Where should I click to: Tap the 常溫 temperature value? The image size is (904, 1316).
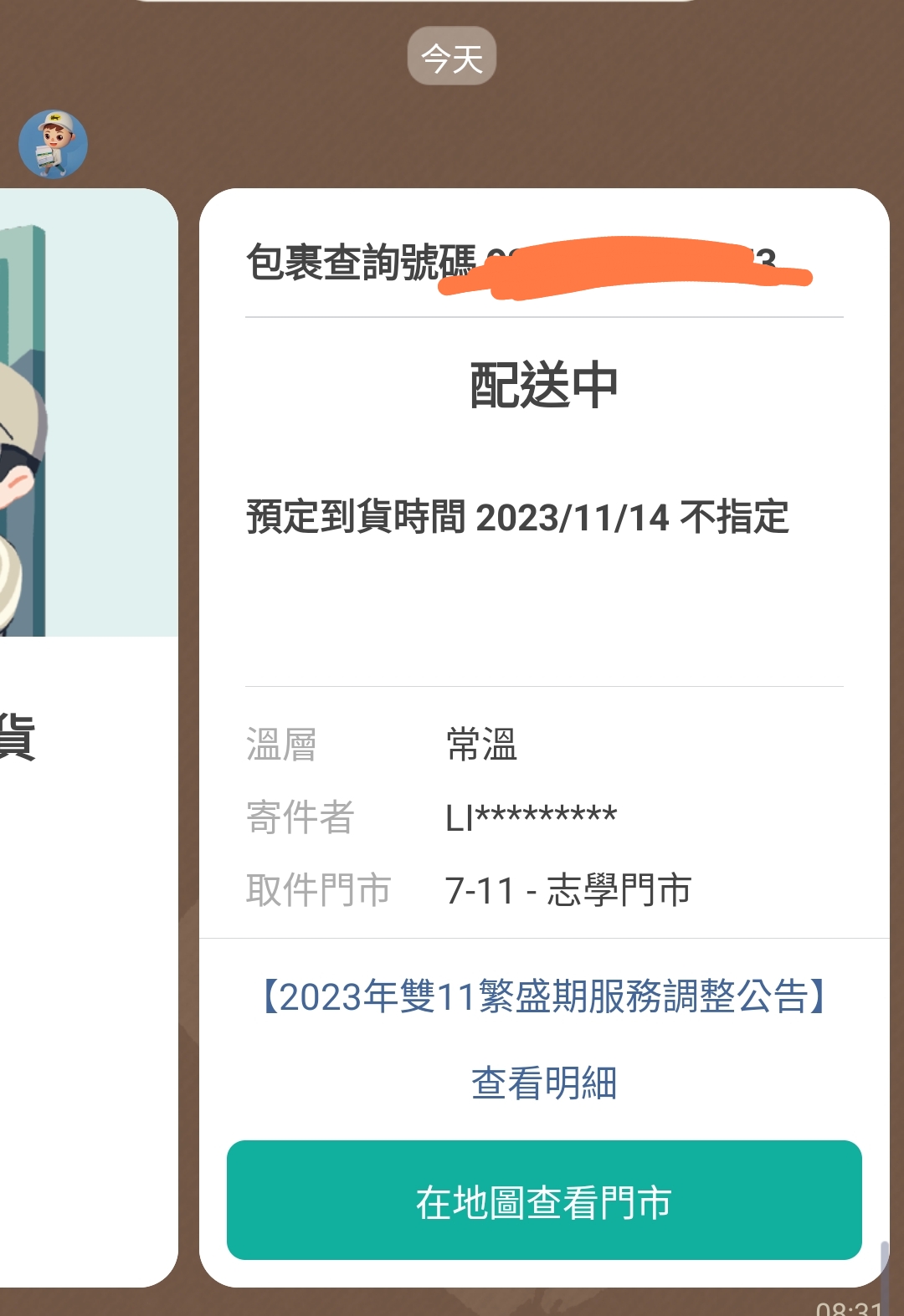point(481,744)
